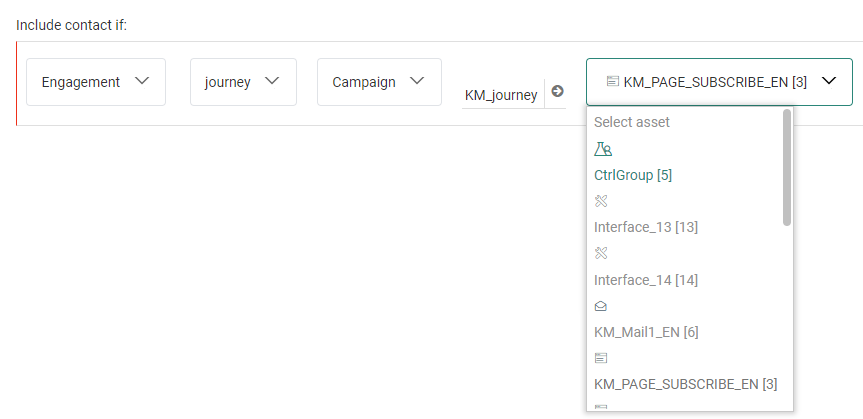Viewport: 863px width, 419px height.
Task: Choose KM_PAGE_SUBSCRIBE_EN [3] in the list
Action: (686, 383)
